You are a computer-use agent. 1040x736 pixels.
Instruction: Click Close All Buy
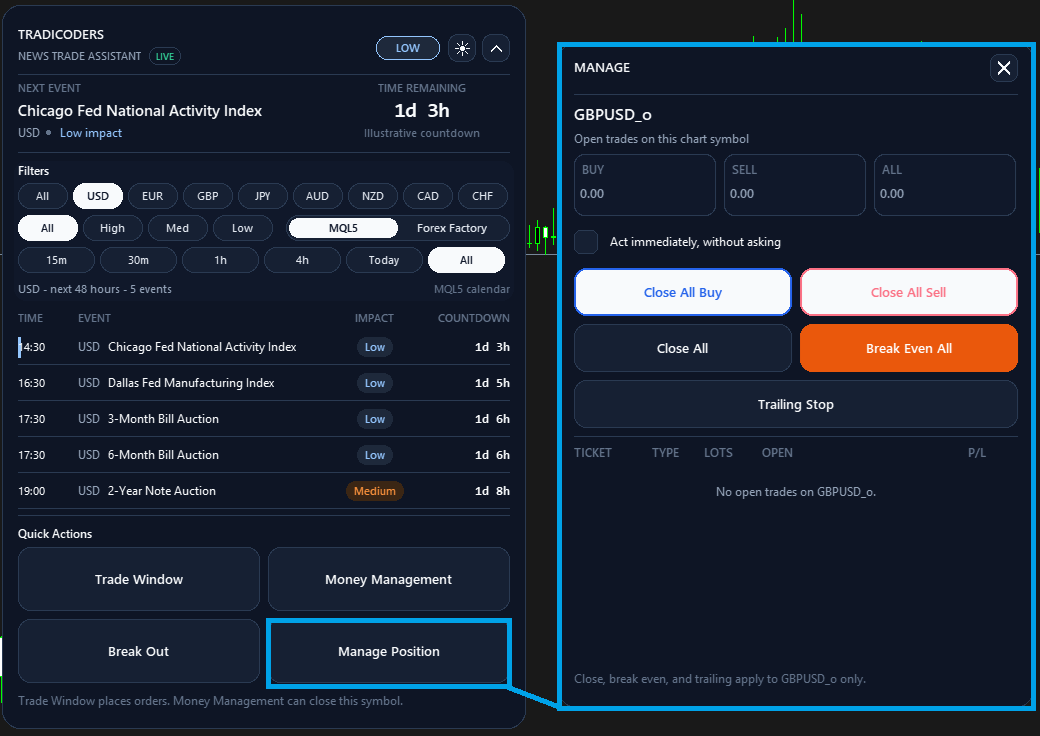click(683, 292)
